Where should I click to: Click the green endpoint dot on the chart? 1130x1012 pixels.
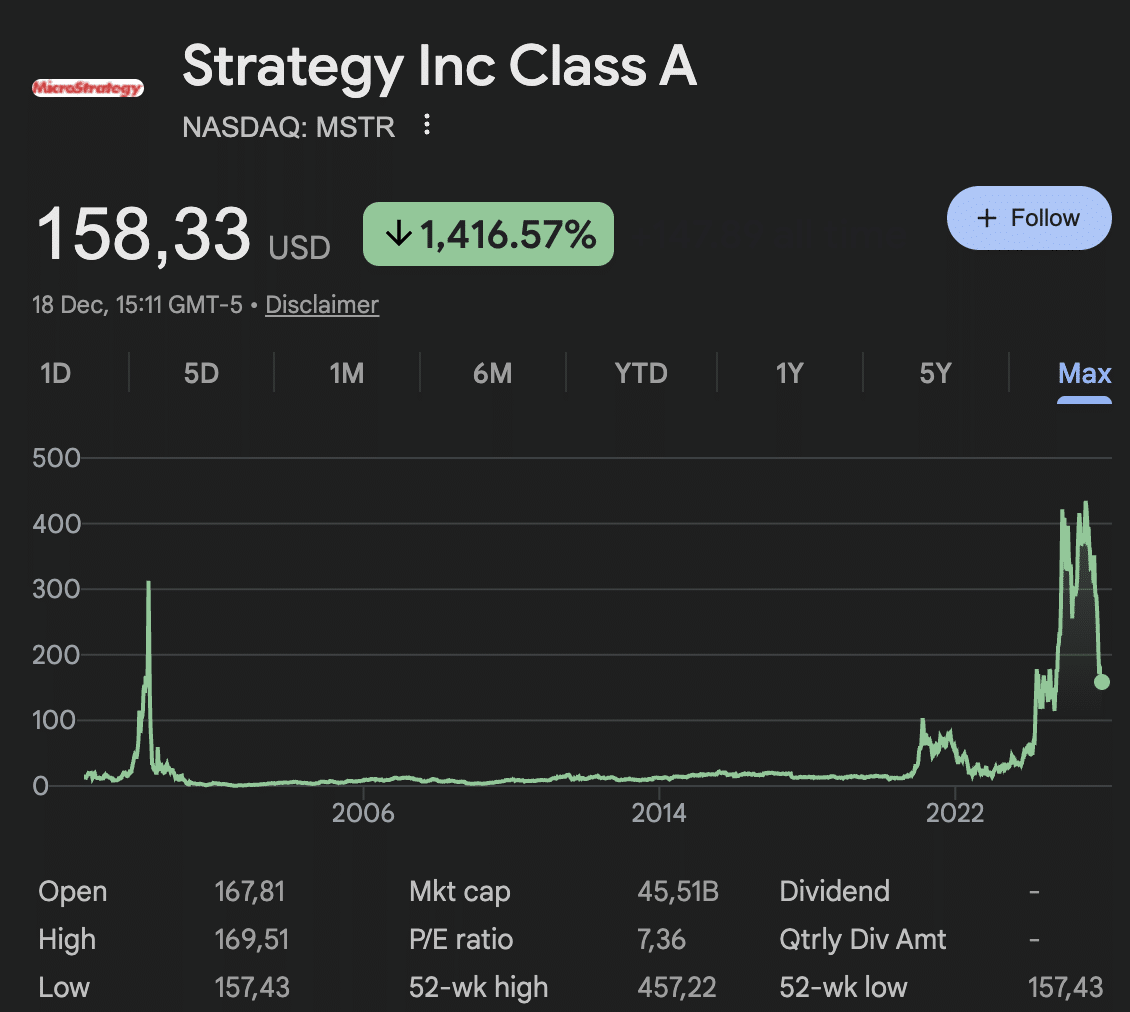pyautogui.click(x=1100, y=682)
